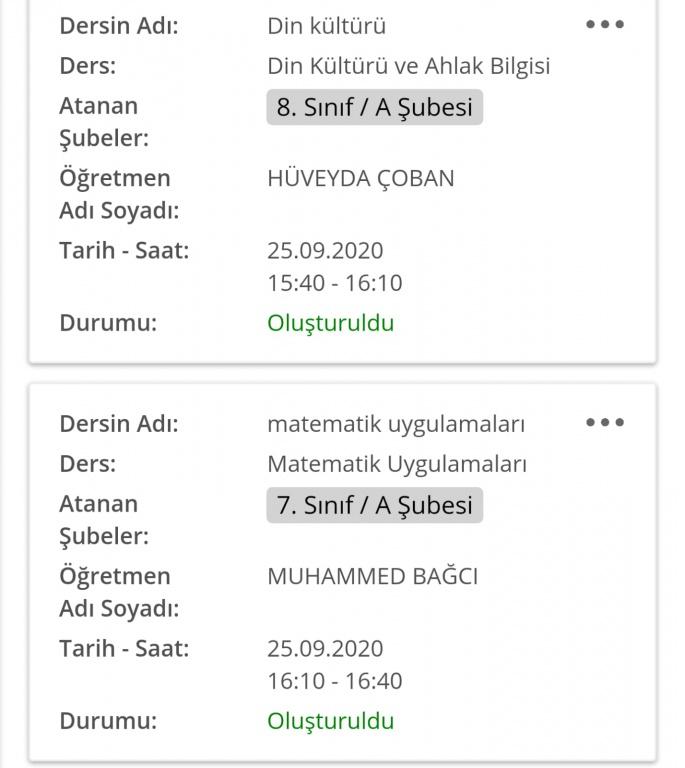Viewport: 685px width, 768px height.
Task: Select the matematik uygulamaları lesson name
Action: tap(396, 424)
